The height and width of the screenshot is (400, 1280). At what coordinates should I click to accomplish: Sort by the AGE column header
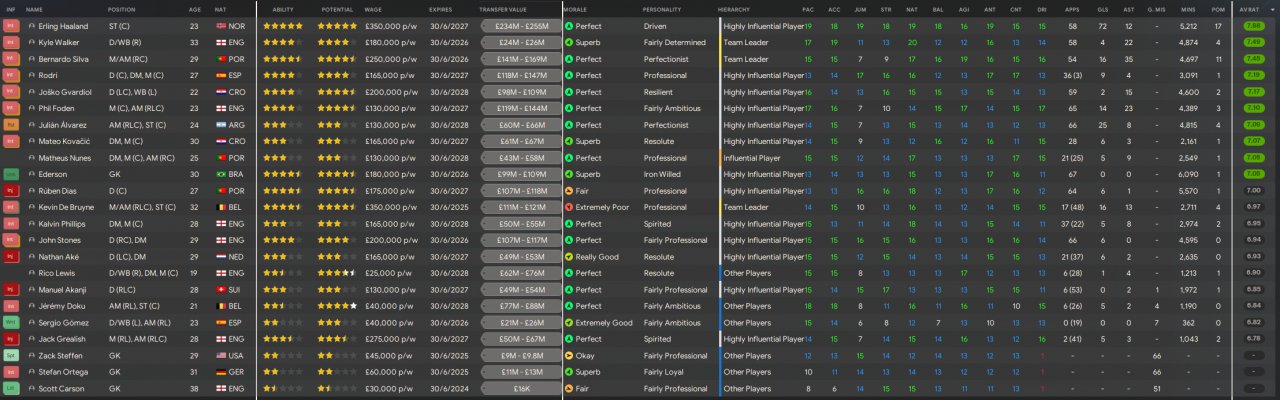[x=194, y=8]
